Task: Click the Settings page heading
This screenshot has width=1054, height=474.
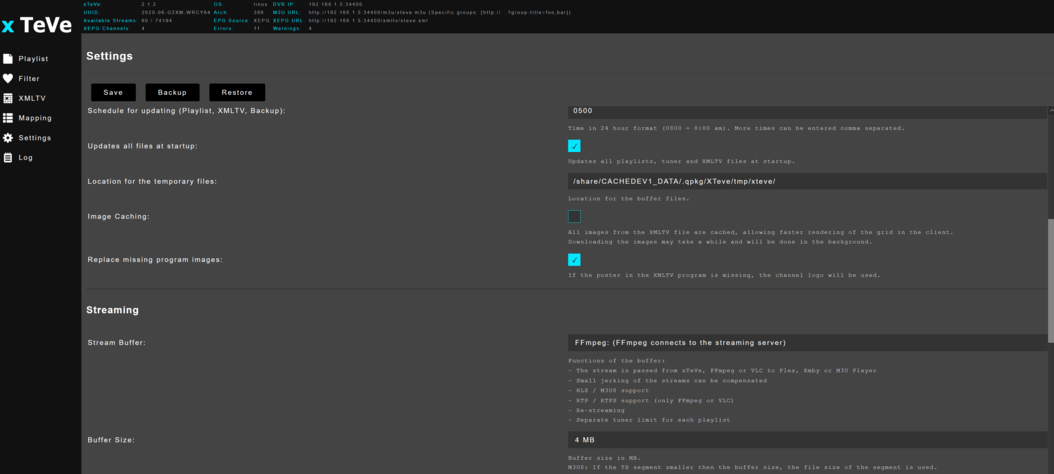Action: click(109, 56)
